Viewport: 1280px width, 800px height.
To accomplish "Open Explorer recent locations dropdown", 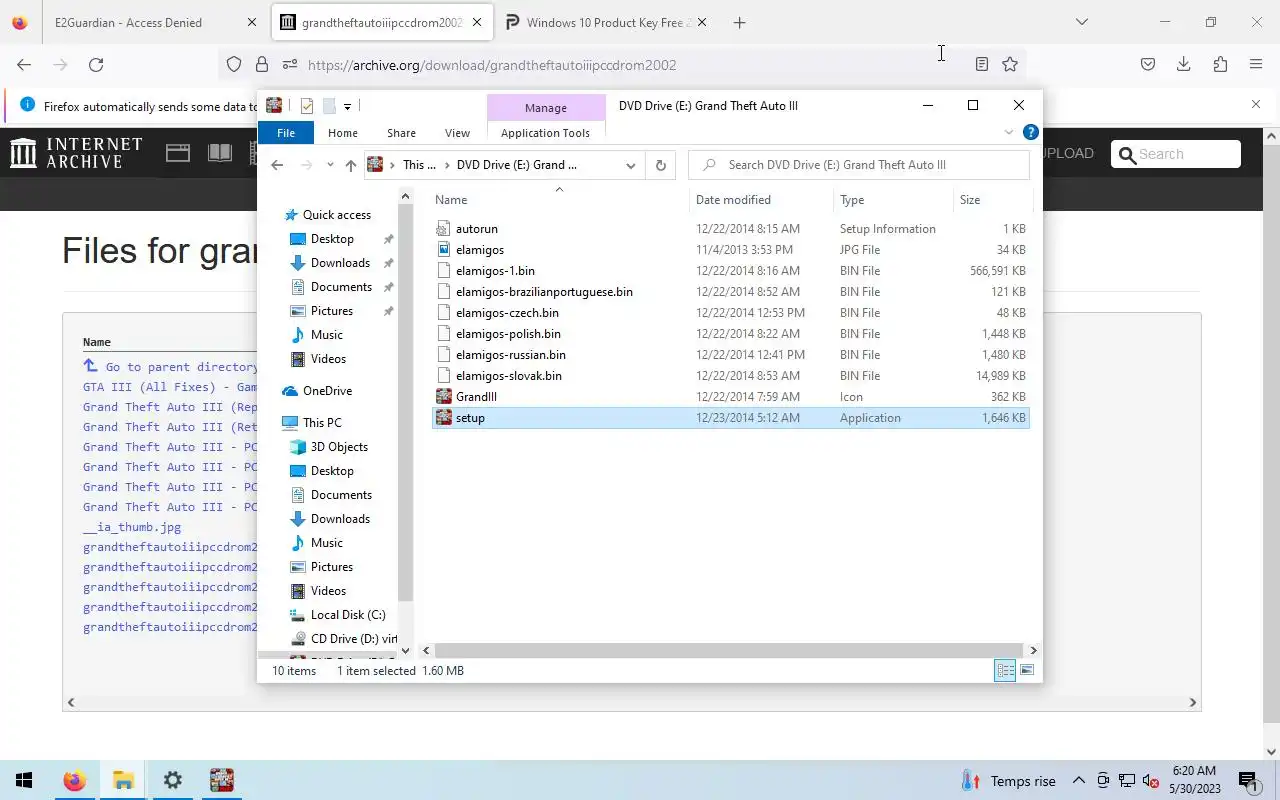I will [330, 165].
